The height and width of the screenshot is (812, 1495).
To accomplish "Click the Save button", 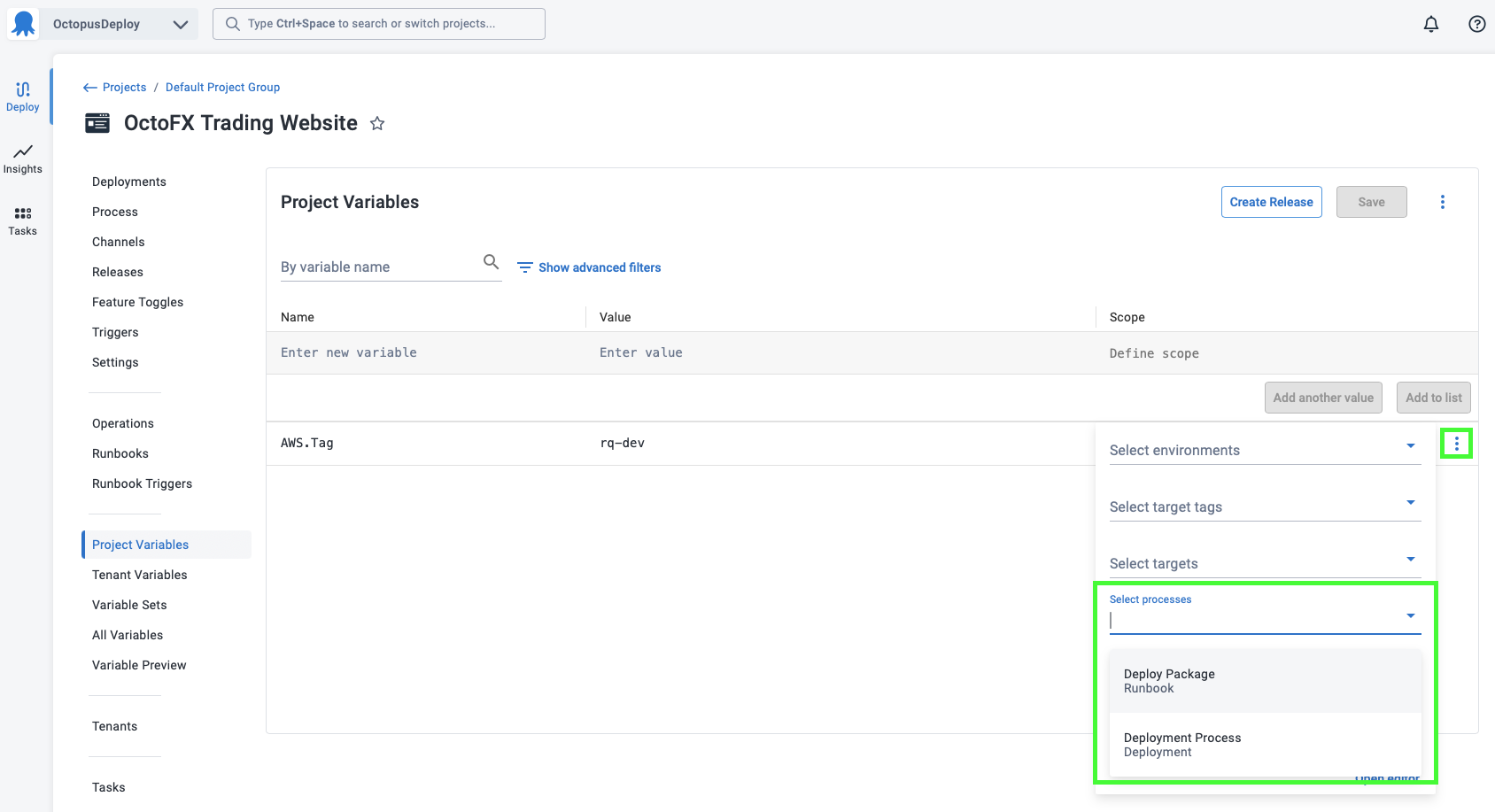I will coord(1372,202).
